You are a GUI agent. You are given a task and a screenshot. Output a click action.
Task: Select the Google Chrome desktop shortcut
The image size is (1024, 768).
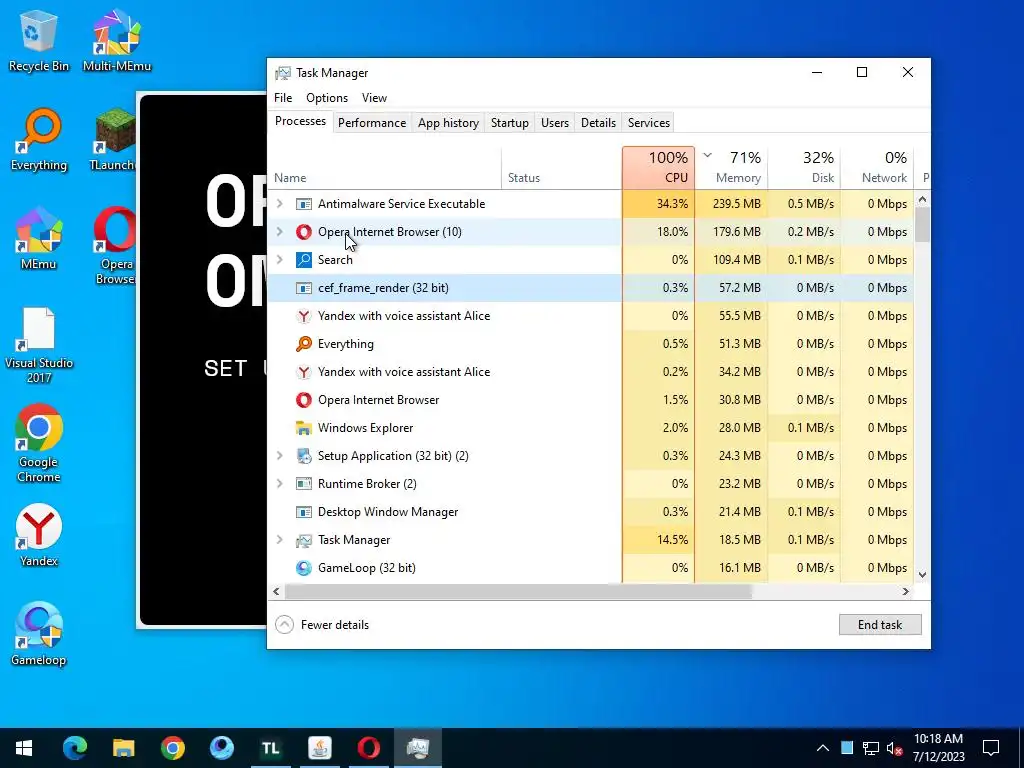click(x=39, y=444)
